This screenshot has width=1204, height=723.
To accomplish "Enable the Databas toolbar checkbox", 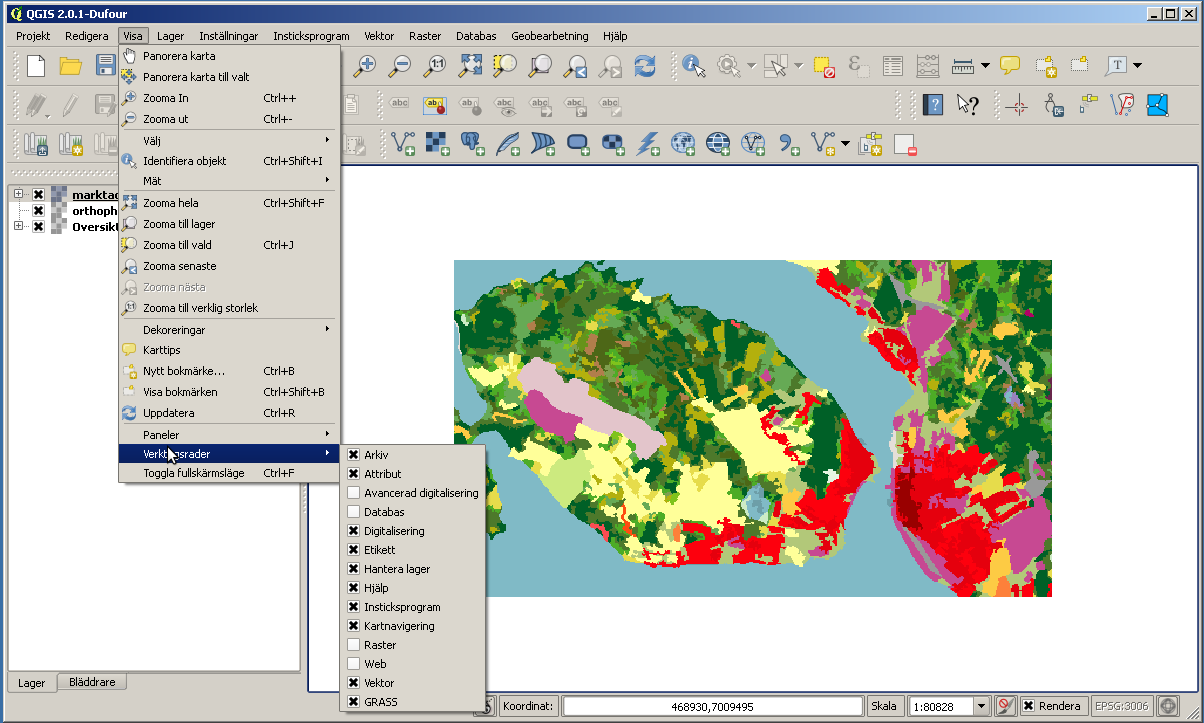I will [x=353, y=512].
